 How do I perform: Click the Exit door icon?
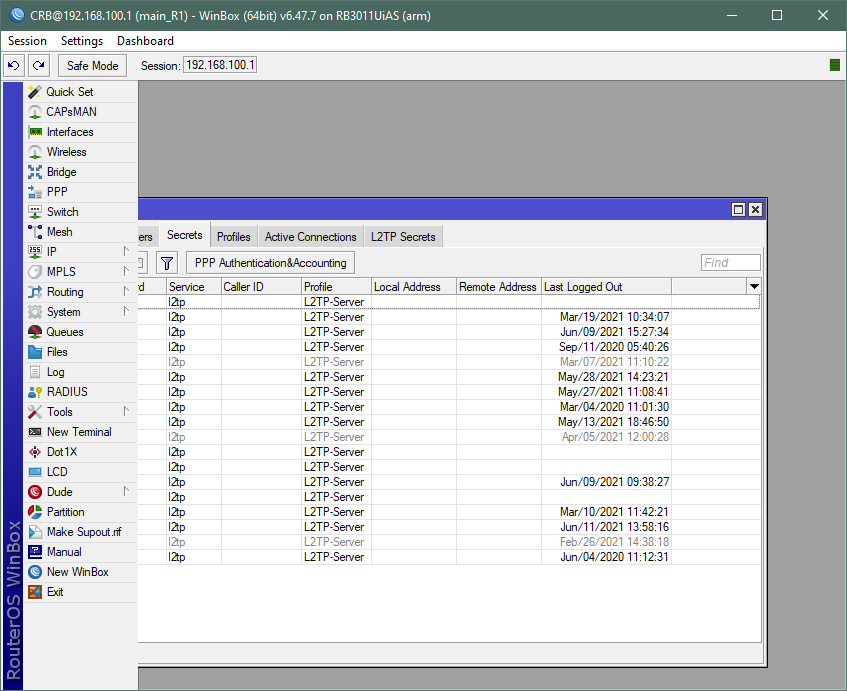coord(35,592)
